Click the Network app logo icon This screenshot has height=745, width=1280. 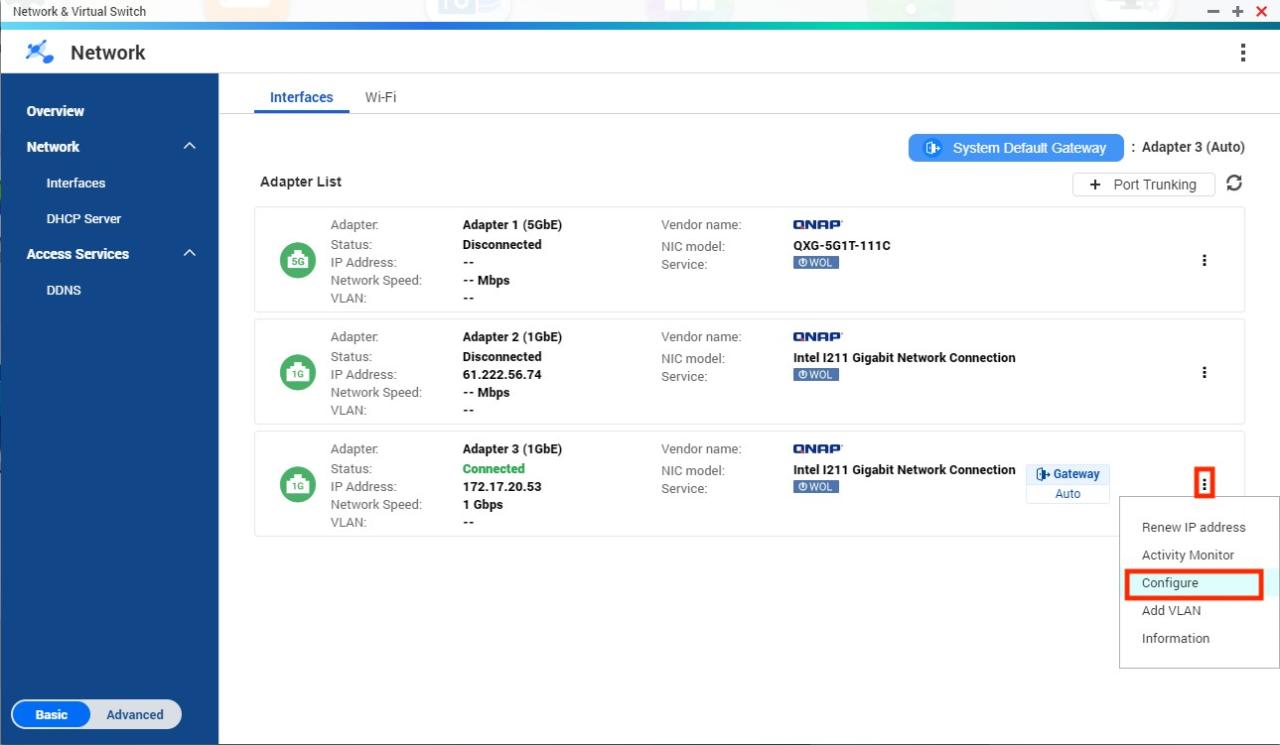[x=40, y=52]
